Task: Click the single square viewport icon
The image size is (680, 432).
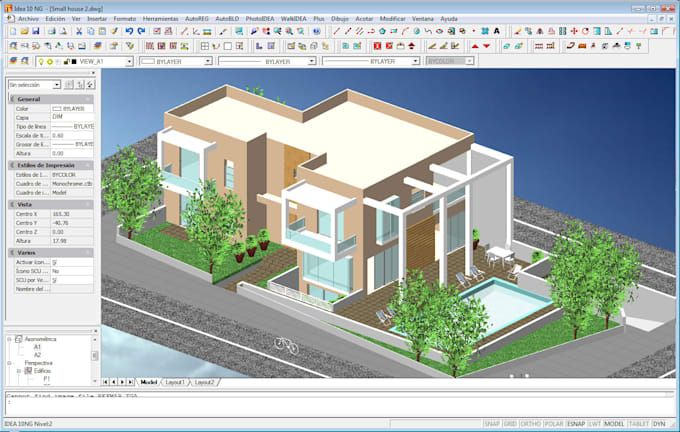Action: coord(228,46)
